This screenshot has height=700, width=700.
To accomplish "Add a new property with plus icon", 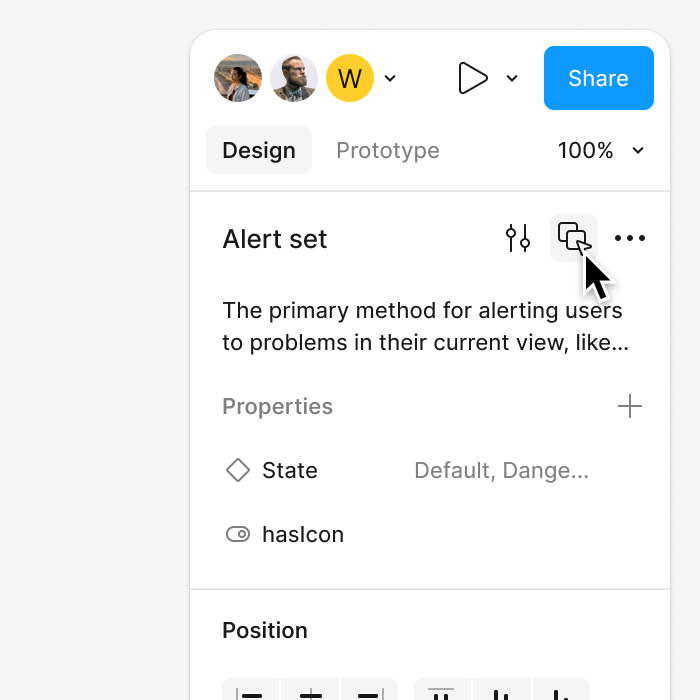I will 629,406.
